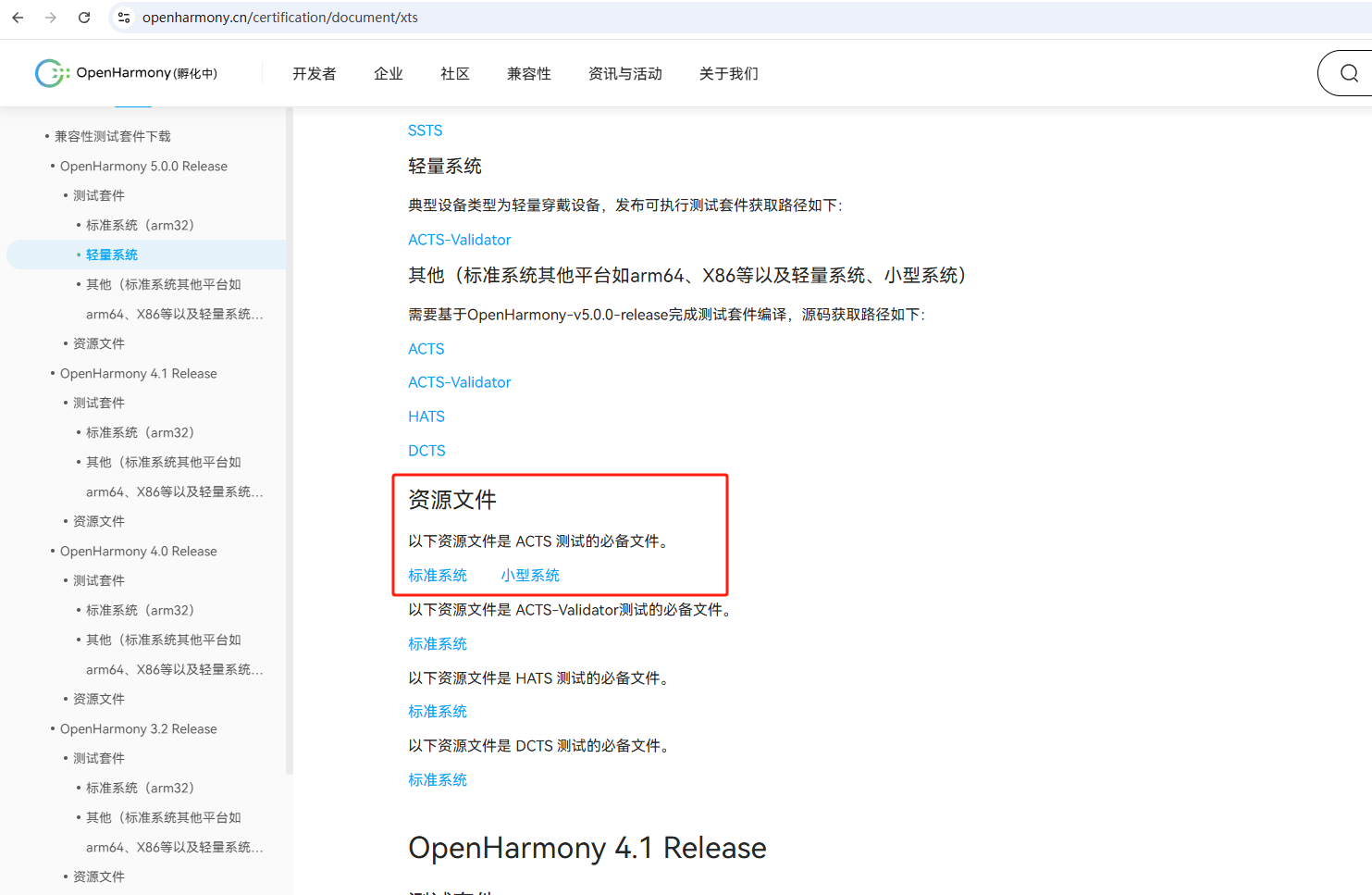Open the SSTS link

pyautogui.click(x=426, y=131)
